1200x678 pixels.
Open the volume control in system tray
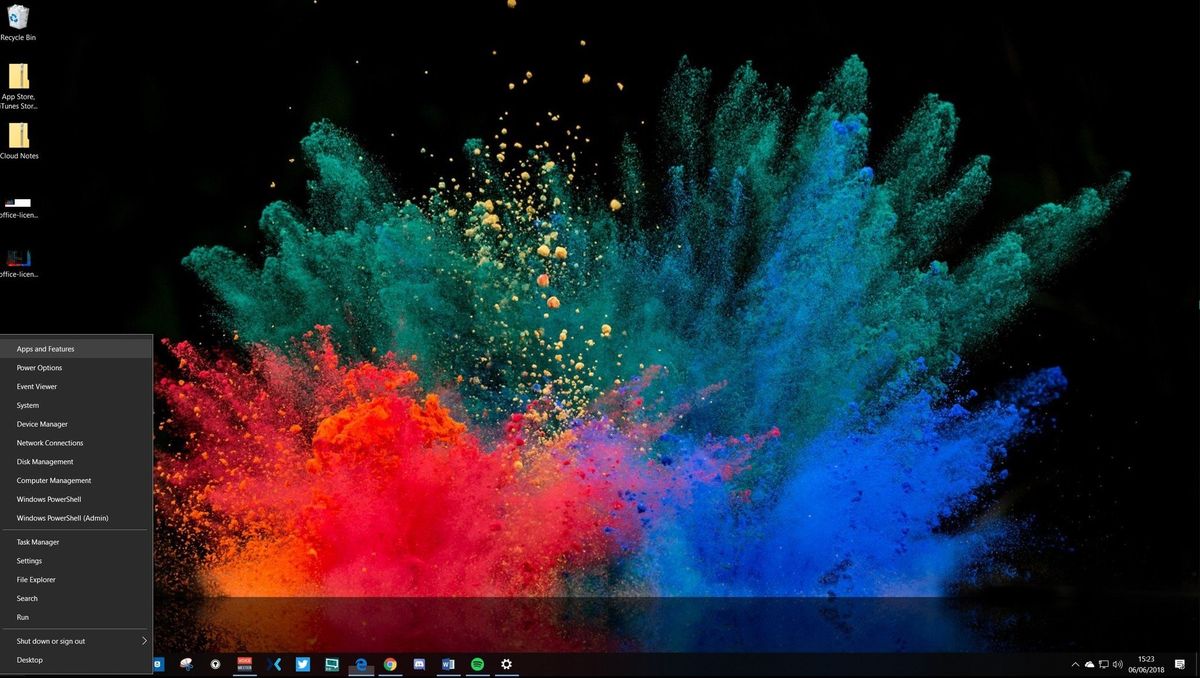[x=1117, y=664]
